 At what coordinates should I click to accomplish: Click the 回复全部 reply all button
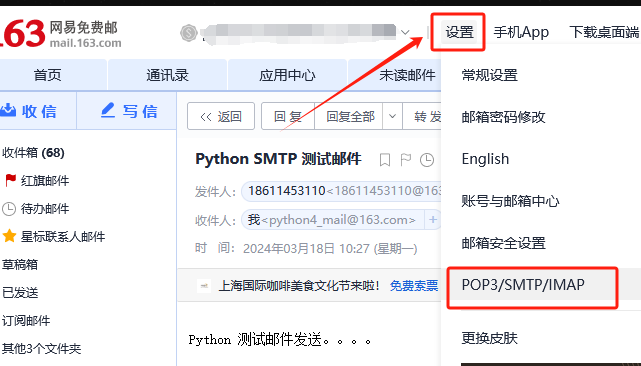pyautogui.click(x=350, y=117)
